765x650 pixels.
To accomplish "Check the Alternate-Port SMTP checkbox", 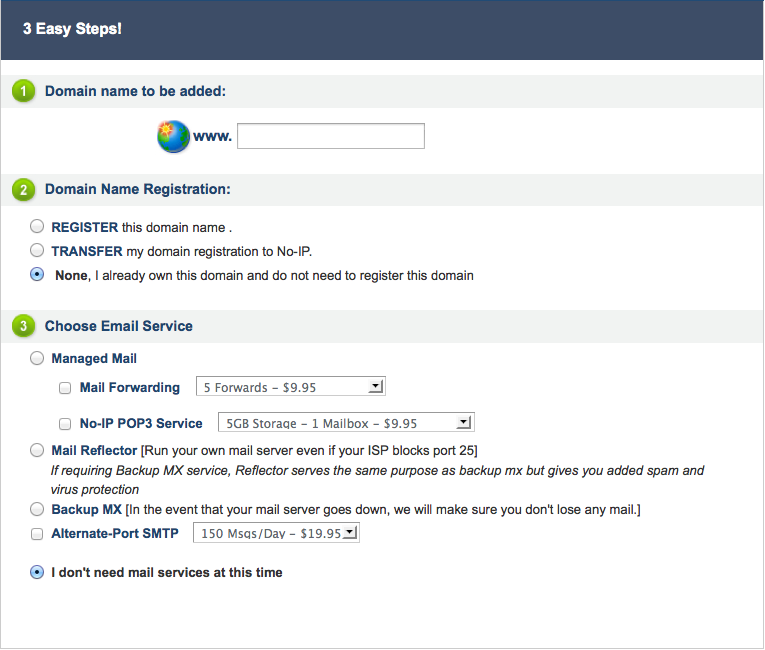I will pyautogui.click(x=37, y=534).
